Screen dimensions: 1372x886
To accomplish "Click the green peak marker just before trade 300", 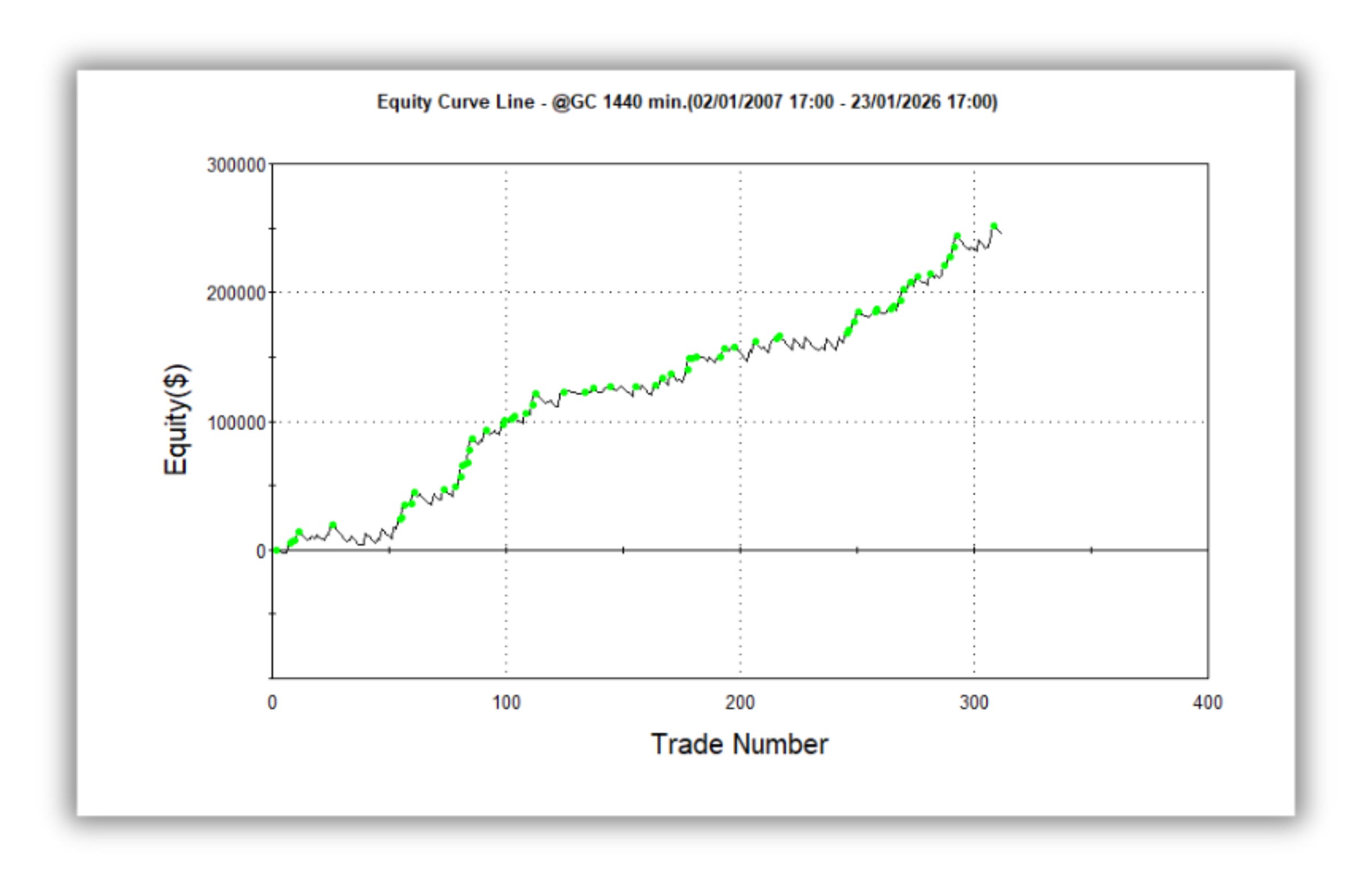I will pyautogui.click(x=957, y=236).
